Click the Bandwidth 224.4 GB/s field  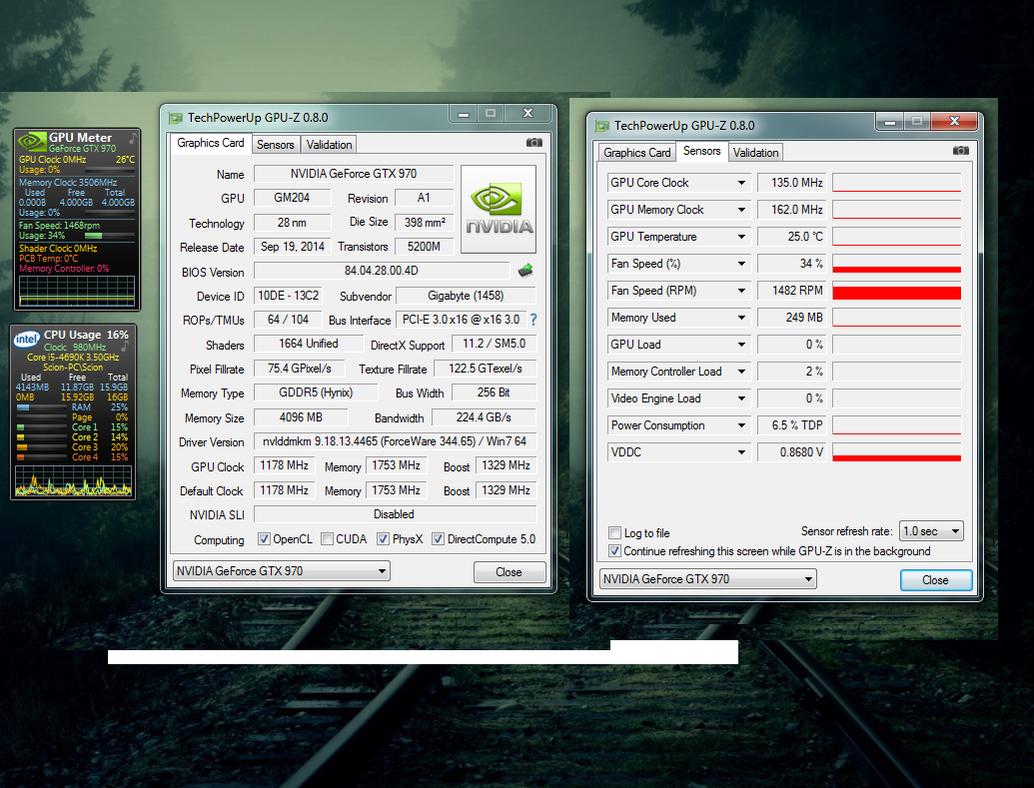tap(483, 417)
